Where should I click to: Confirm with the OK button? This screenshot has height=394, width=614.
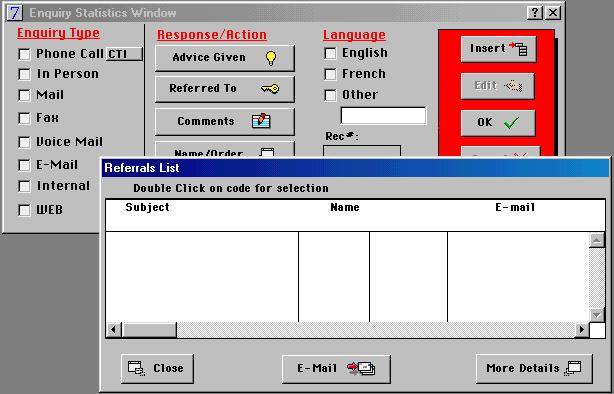(498, 123)
